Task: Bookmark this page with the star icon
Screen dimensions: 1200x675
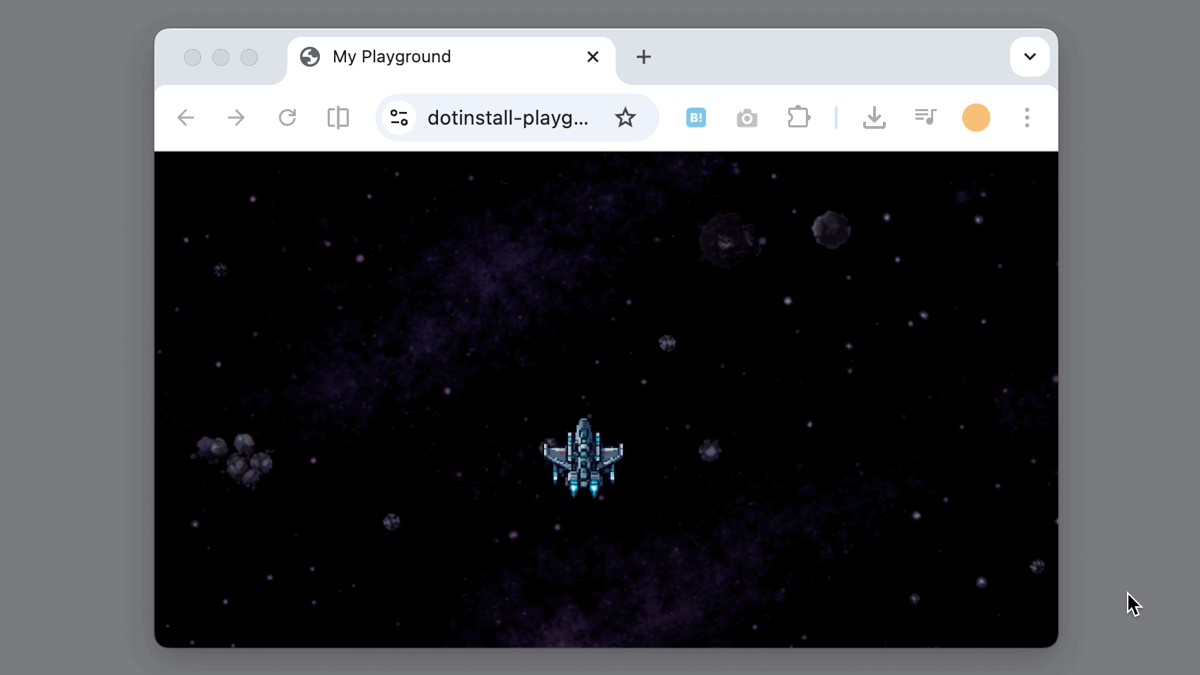Action: [625, 117]
